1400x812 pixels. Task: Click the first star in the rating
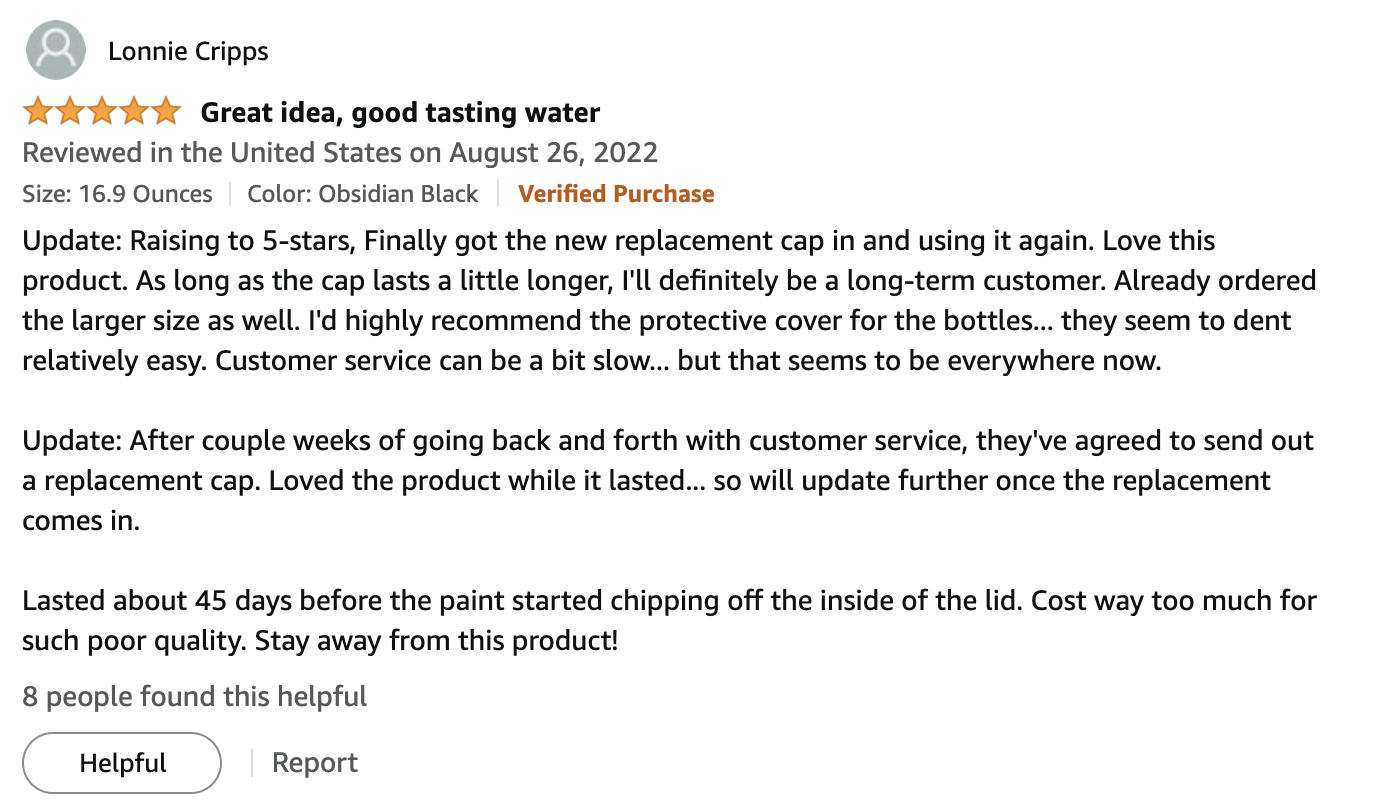coord(38,112)
